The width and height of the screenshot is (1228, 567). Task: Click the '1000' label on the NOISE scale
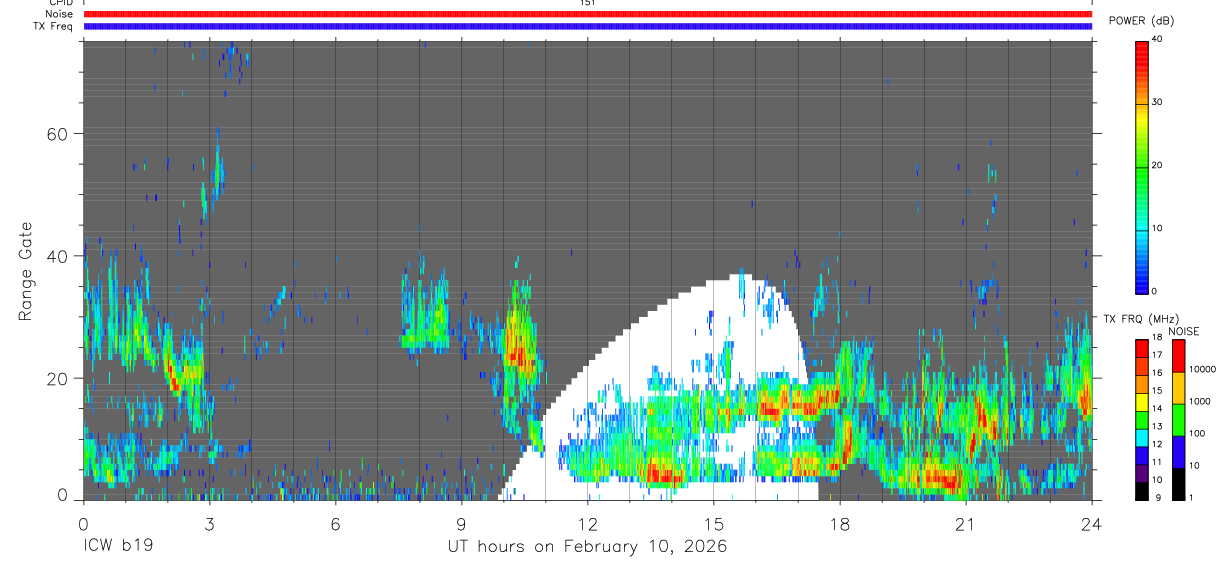(x=1199, y=401)
